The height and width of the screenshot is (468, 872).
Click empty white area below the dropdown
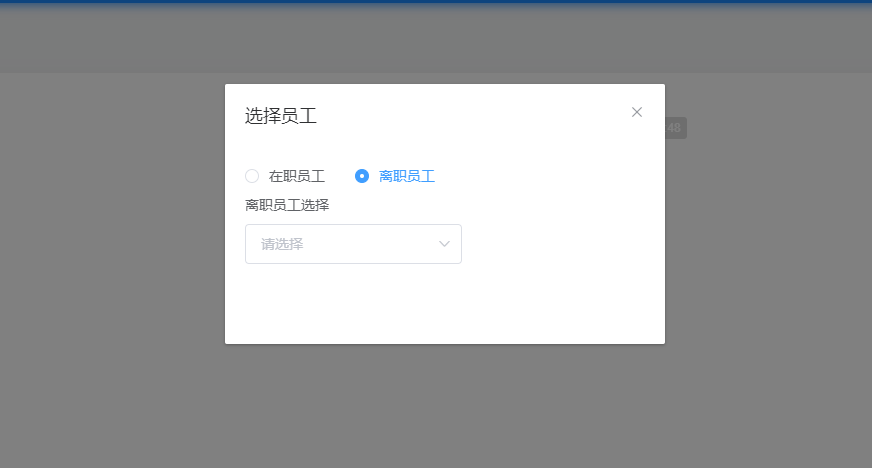445,303
